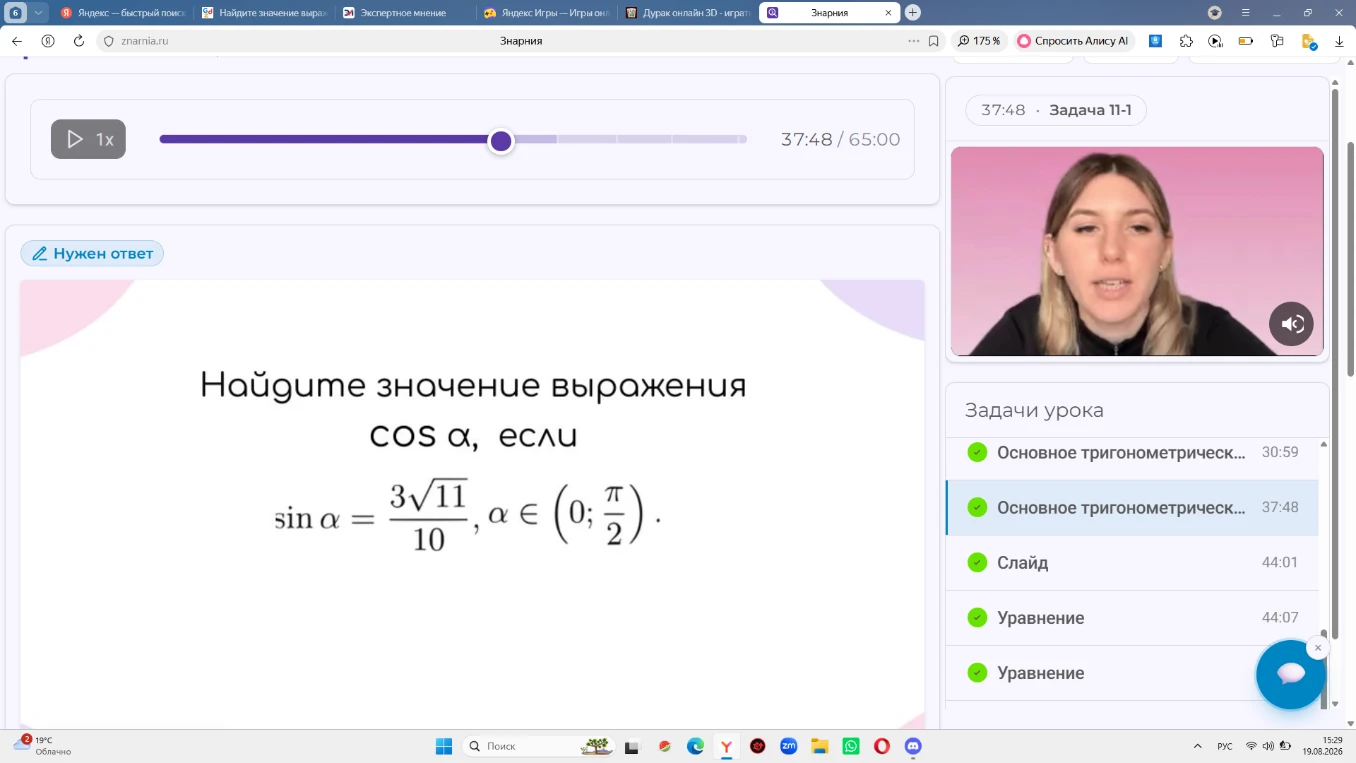Open File Explorer from the taskbar
The width and height of the screenshot is (1356, 763).
[820, 746]
